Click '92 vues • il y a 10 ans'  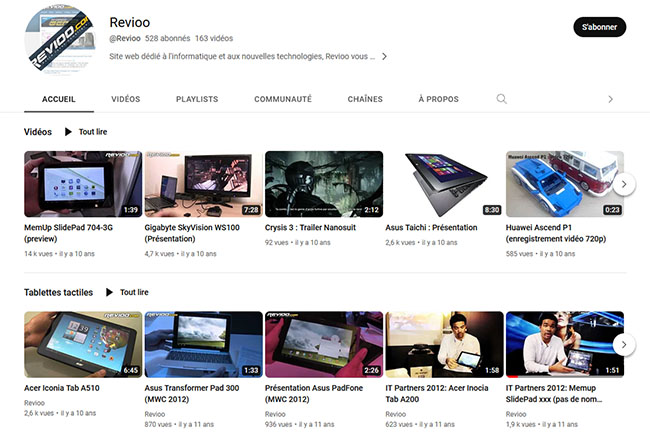click(x=298, y=243)
